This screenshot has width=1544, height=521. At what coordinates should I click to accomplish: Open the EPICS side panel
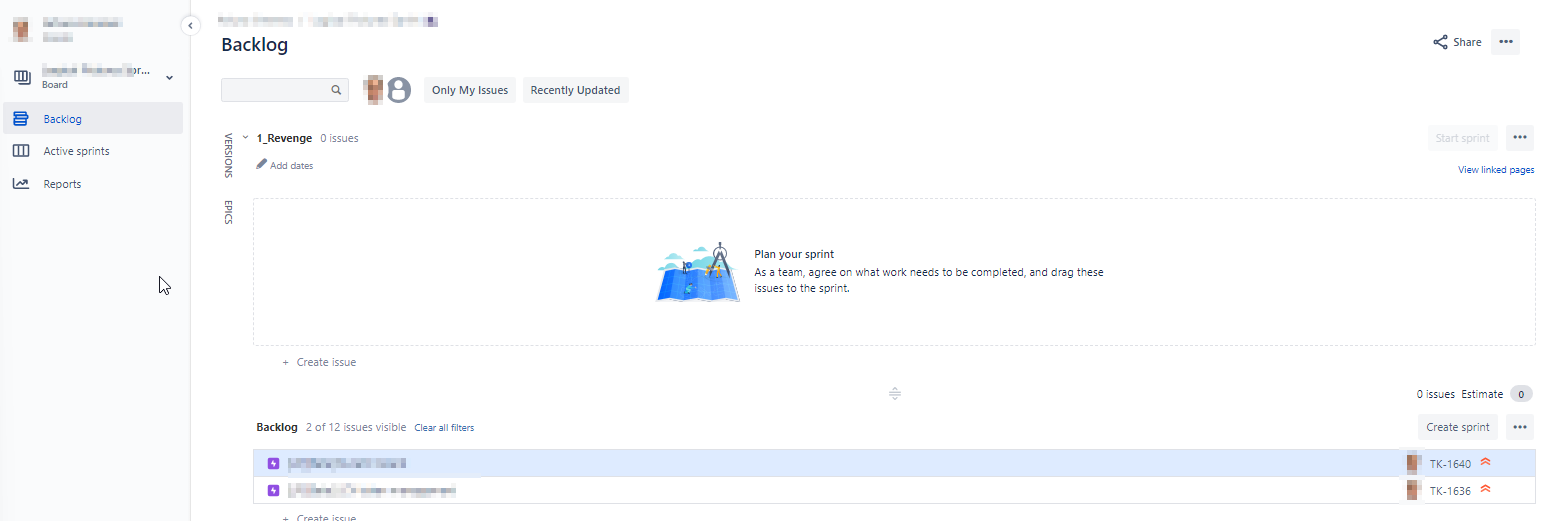tap(228, 212)
